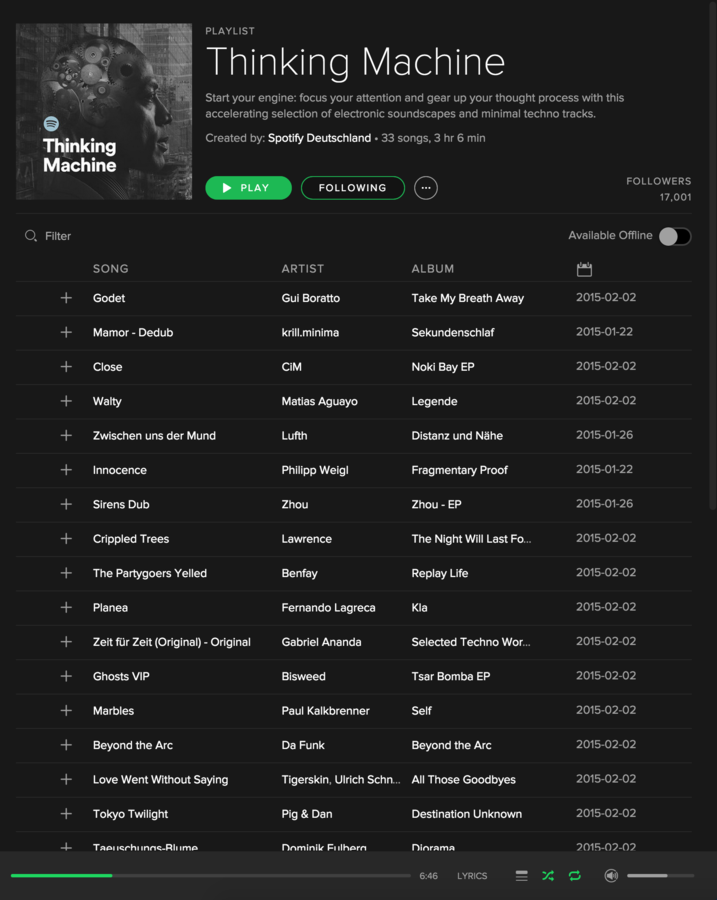Click the volume level slider
The image size is (717, 900).
coord(660,875)
